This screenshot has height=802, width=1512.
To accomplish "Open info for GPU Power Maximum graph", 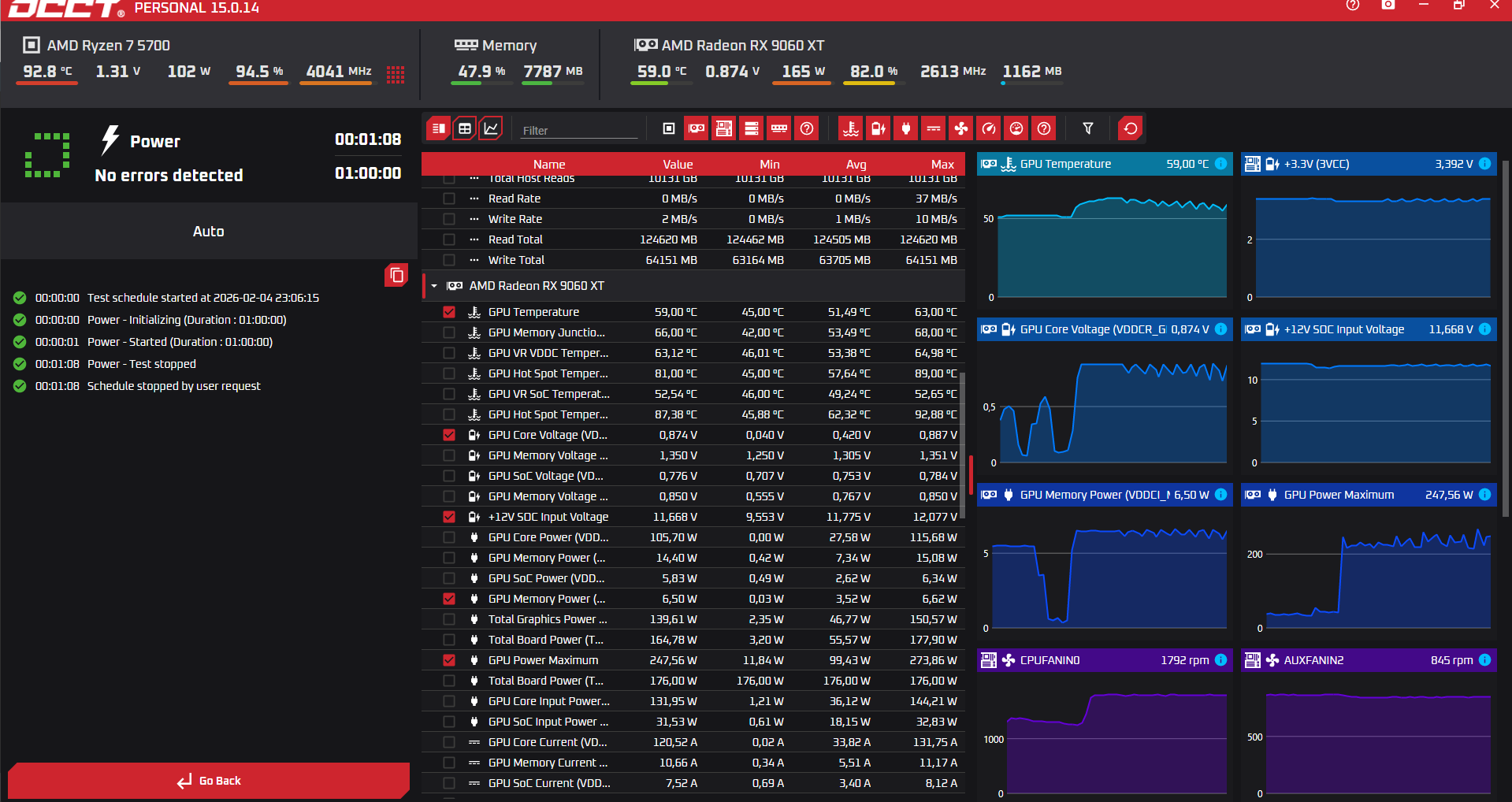I will (1484, 495).
